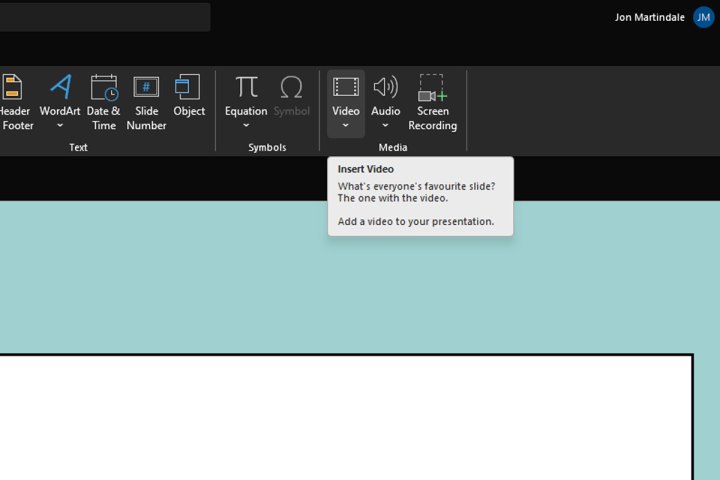The height and width of the screenshot is (480, 720).
Task: Click the Video filmstrip icon
Action: tap(346, 87)
